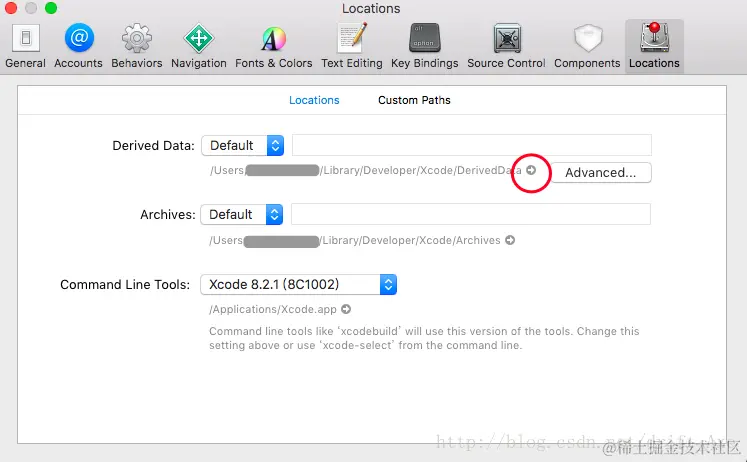This screenshot has height=462, width=747.
Task: Open the General preferences pane
Action: click(25, 47)
